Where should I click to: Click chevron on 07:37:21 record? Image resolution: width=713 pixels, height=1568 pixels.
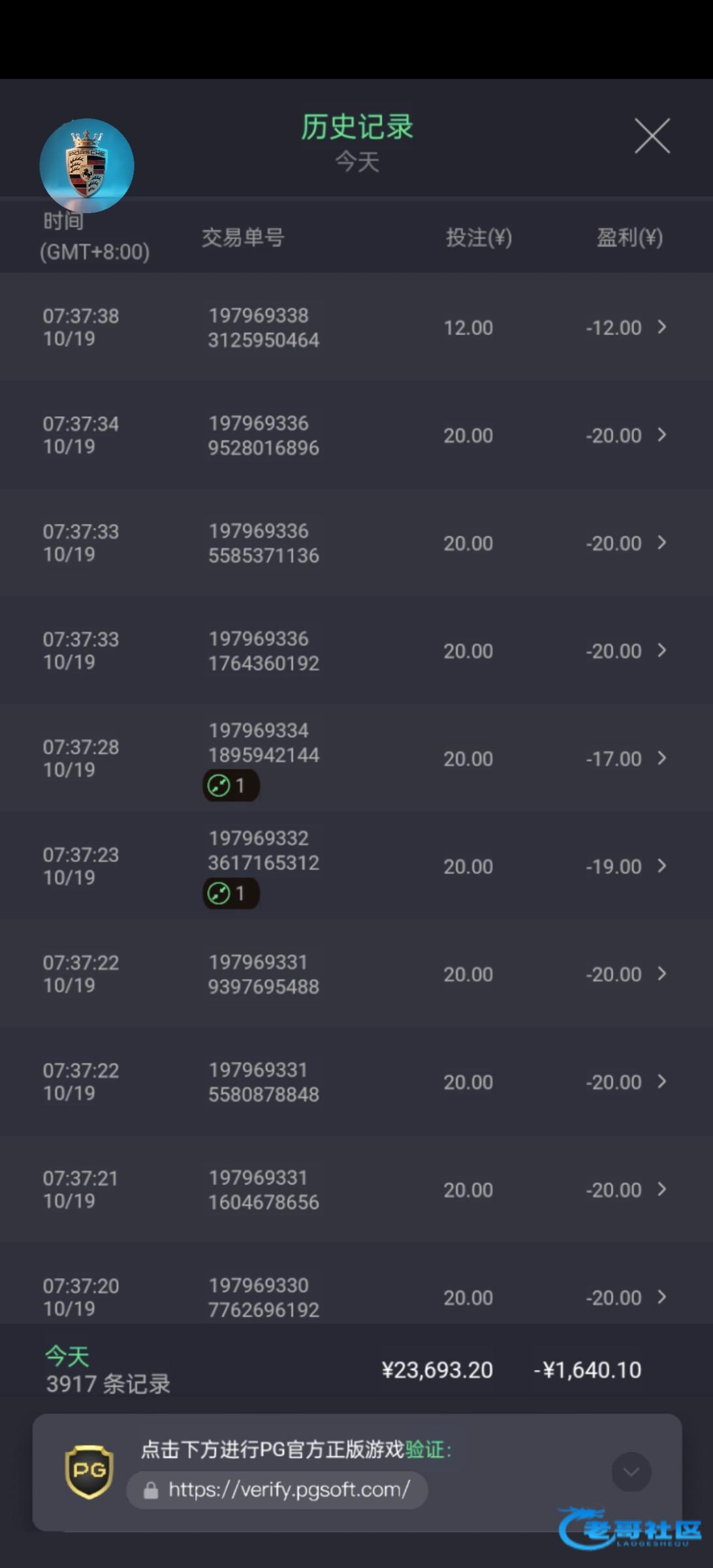click(662, 1189)
